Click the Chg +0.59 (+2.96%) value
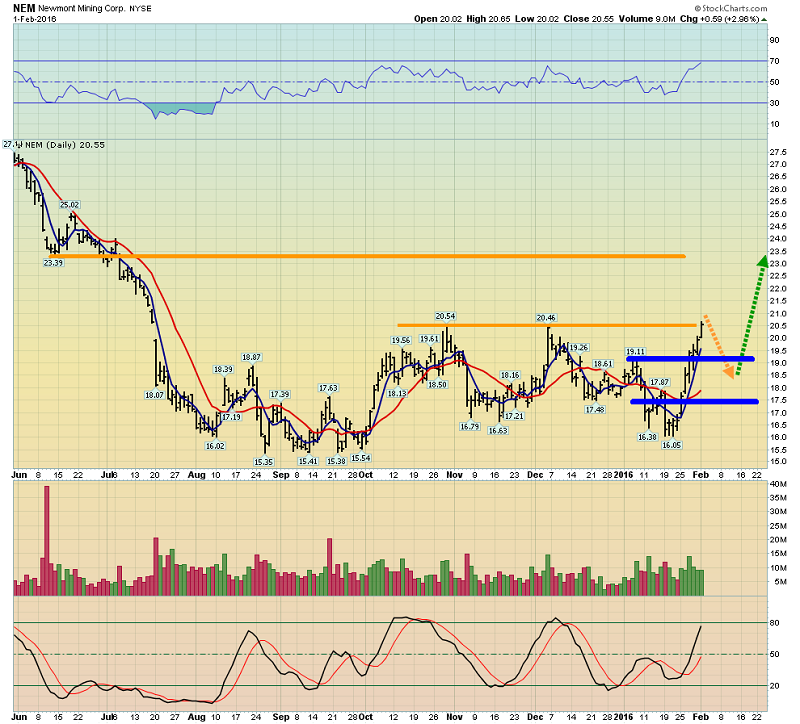The width and height of the screenshot is (800, 724). tap(720, 19)
